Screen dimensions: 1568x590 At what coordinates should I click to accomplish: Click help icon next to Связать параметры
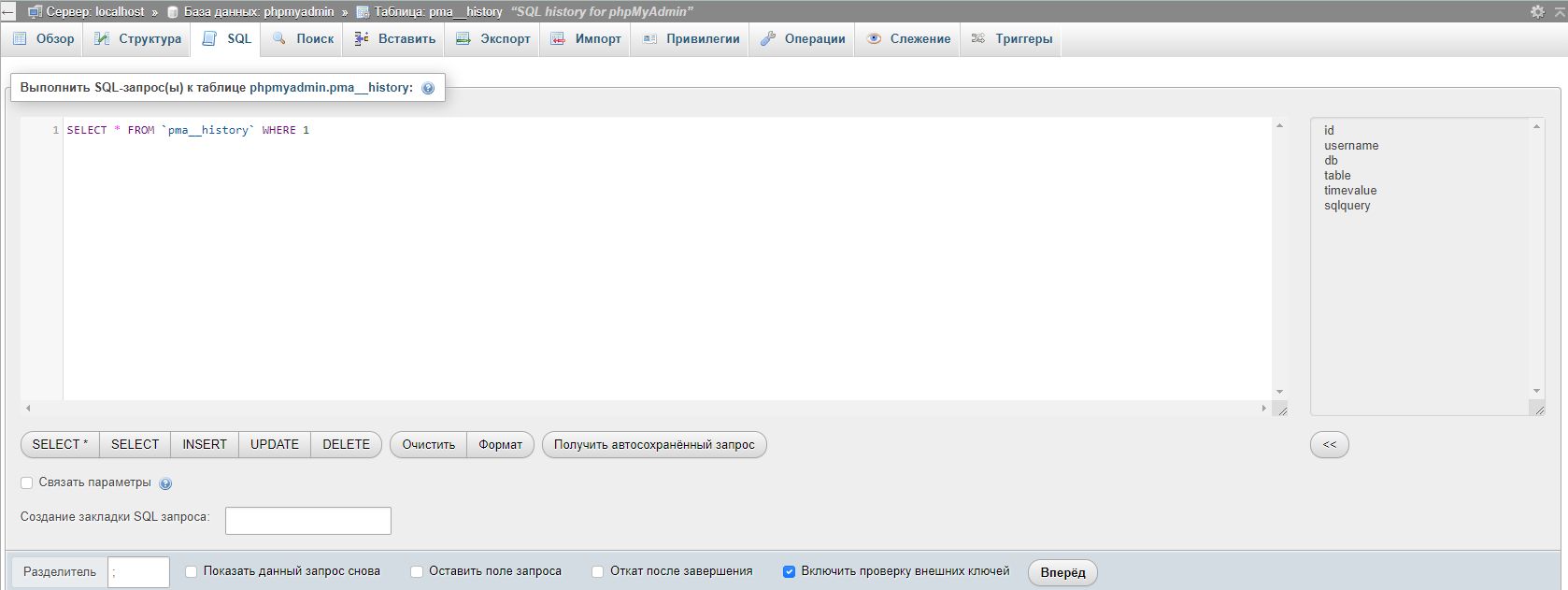[x=165, y=483]
